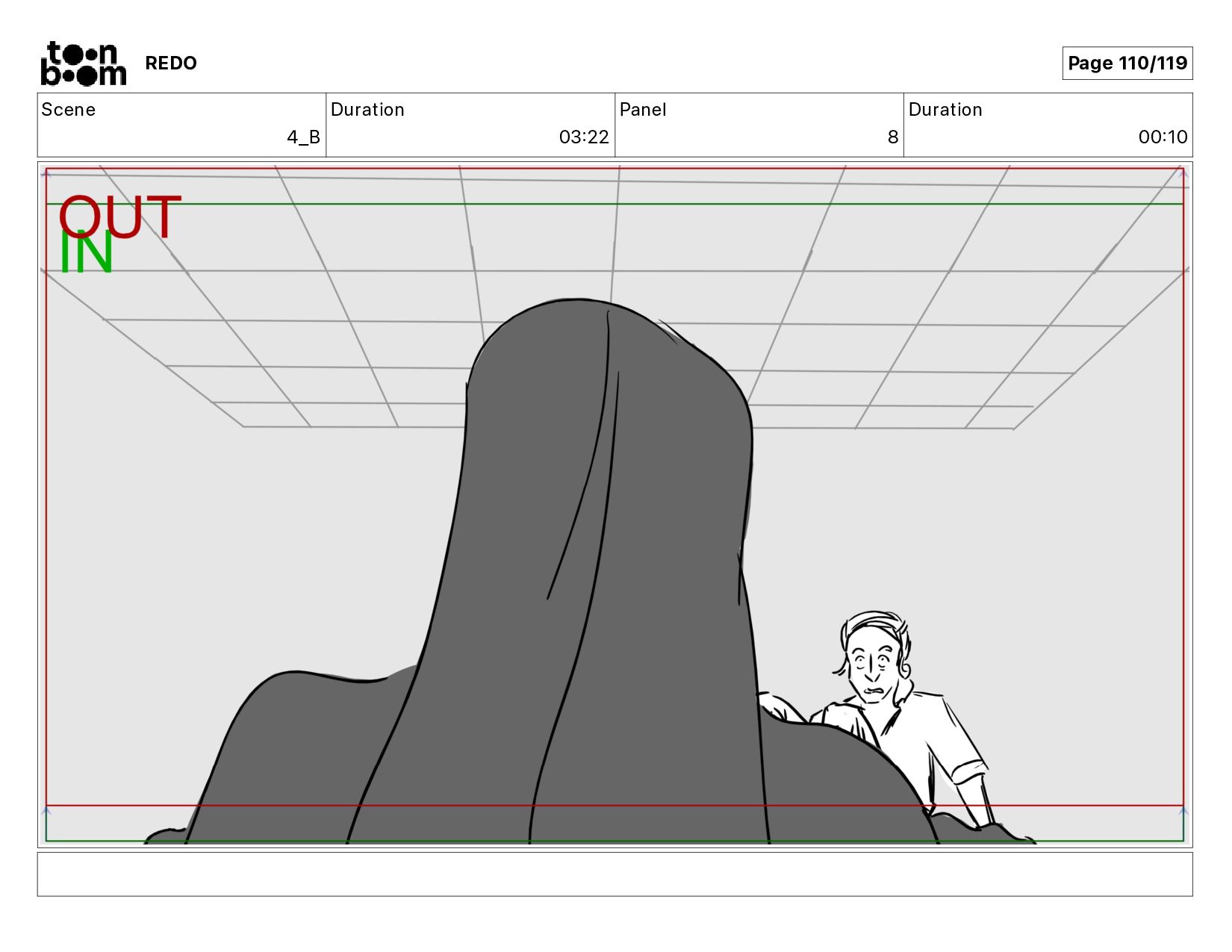Click the empty notes field below panel
This screenshot has width=1232, height=952.
point(615,874)
